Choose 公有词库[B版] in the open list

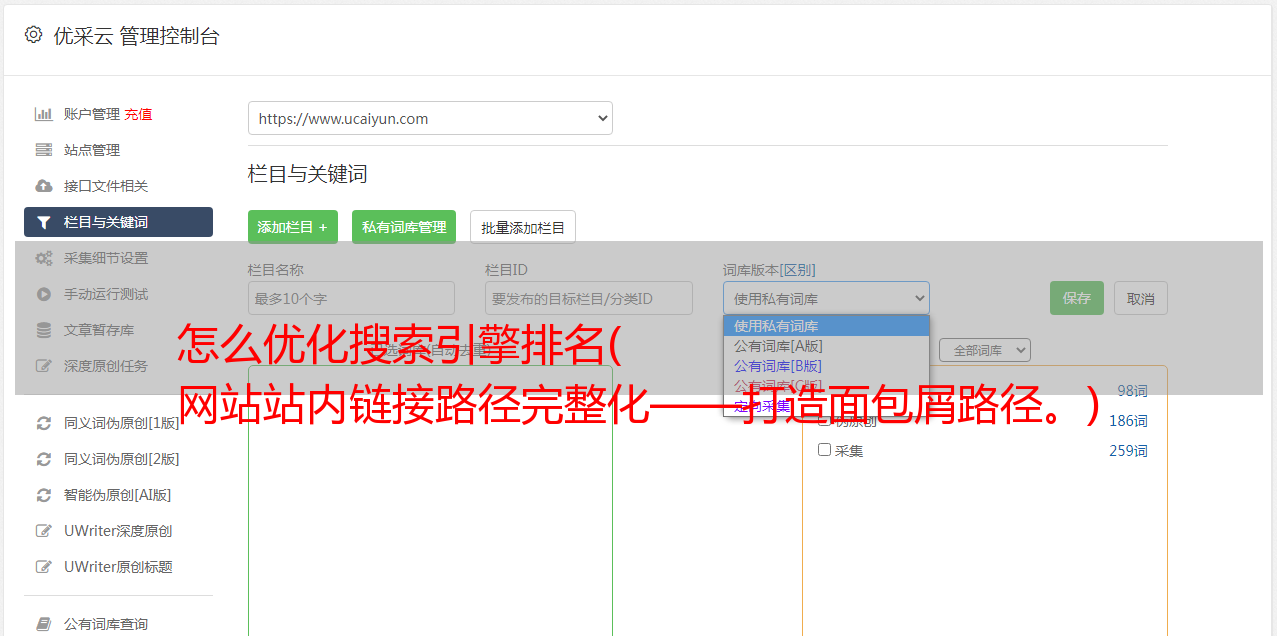point(826,366)
